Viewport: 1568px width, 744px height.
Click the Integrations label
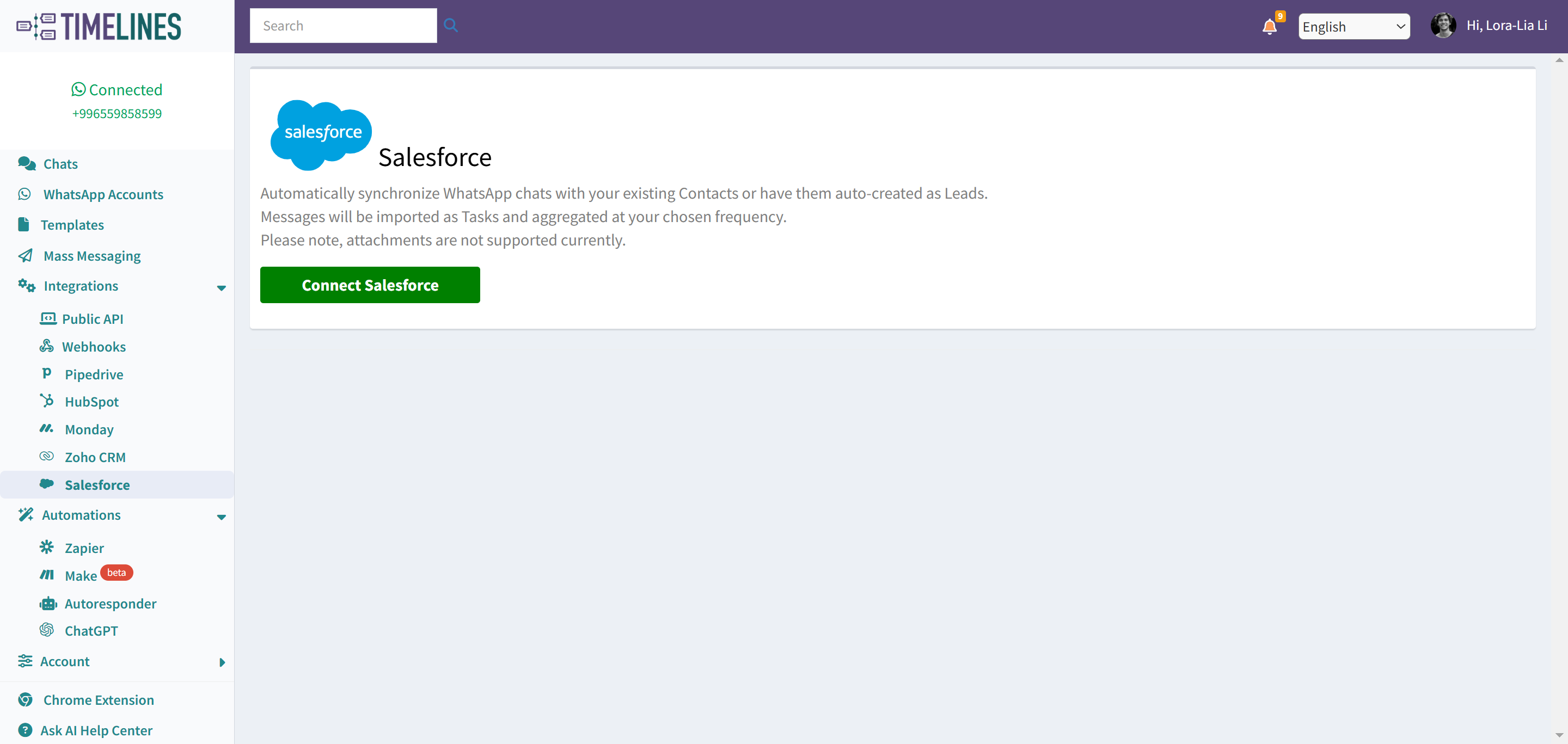(81, 286)
